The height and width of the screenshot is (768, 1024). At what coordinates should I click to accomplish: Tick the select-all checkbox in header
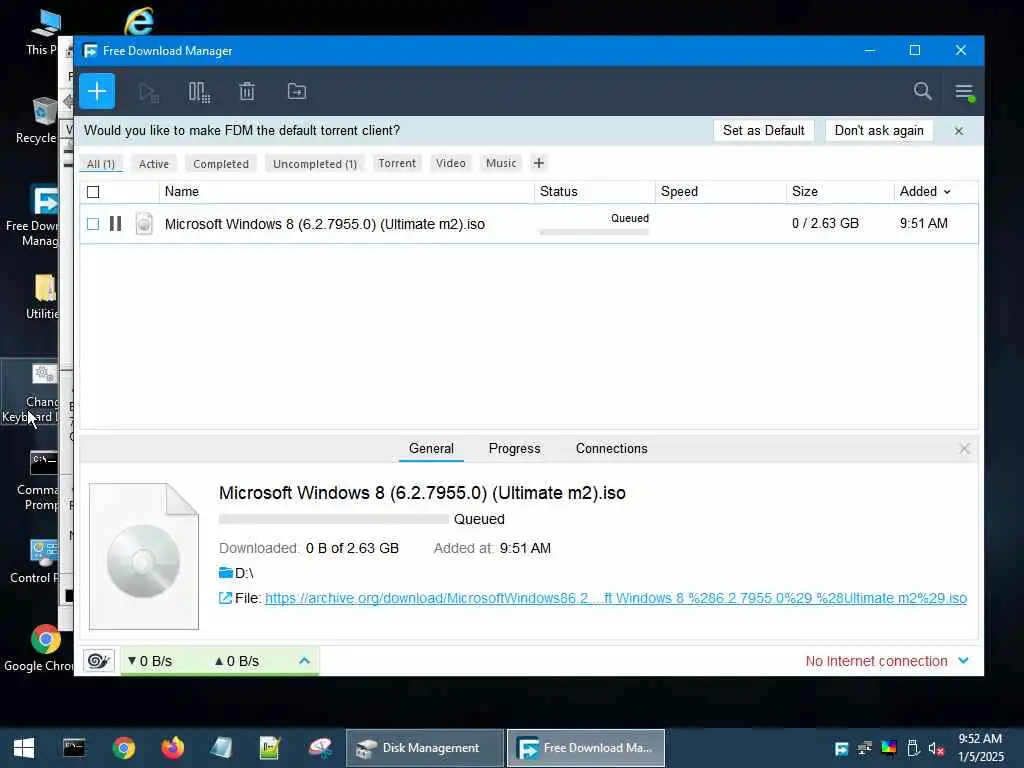[x=93, y=192]
